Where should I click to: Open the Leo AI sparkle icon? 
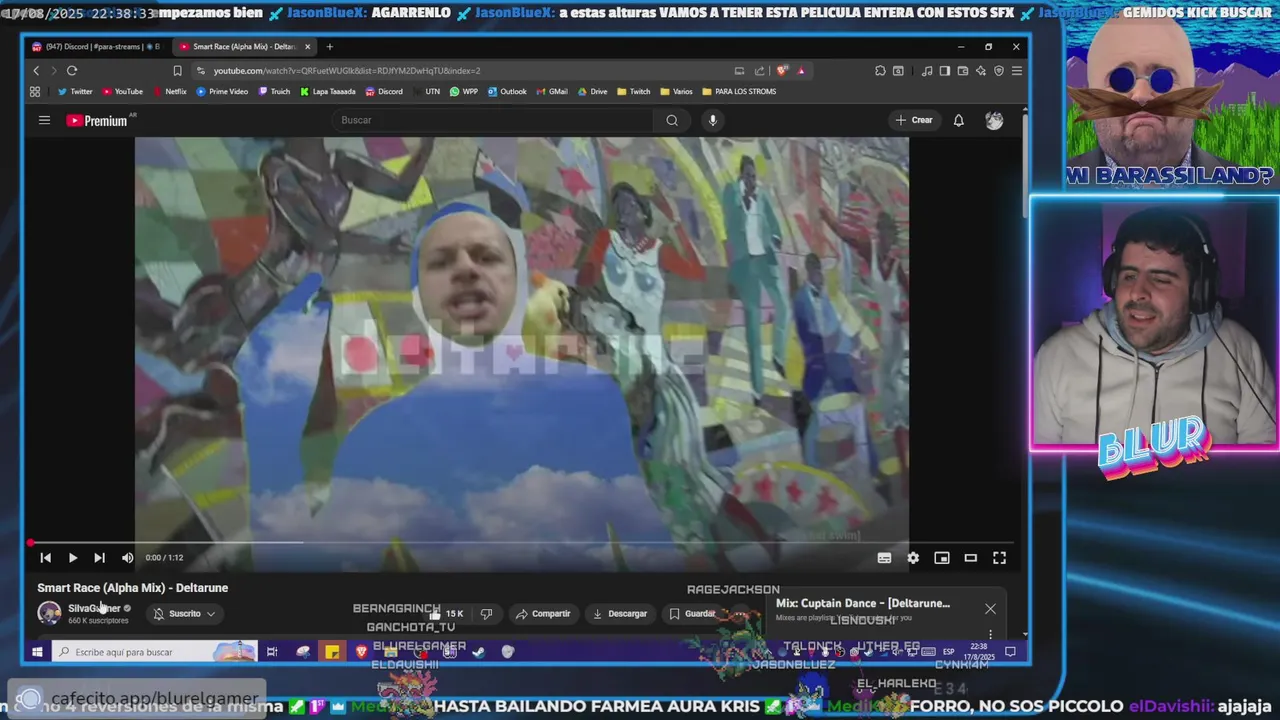point(981,71)
